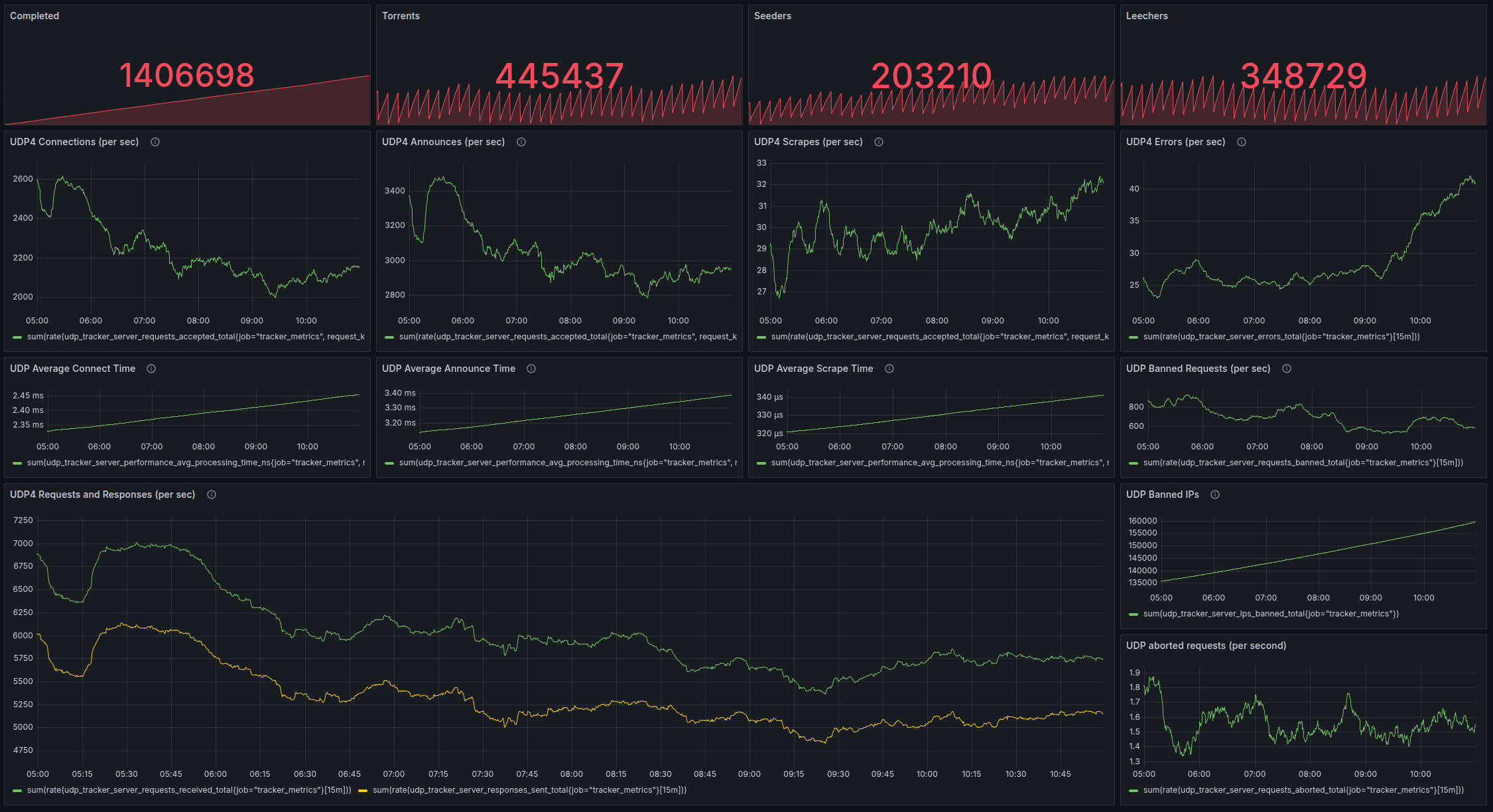This screenshot has height=812, width=1493.
Task: Toggle requests_aborted_total legend series
Action: pyautogui.click(x=1303, y=790)
